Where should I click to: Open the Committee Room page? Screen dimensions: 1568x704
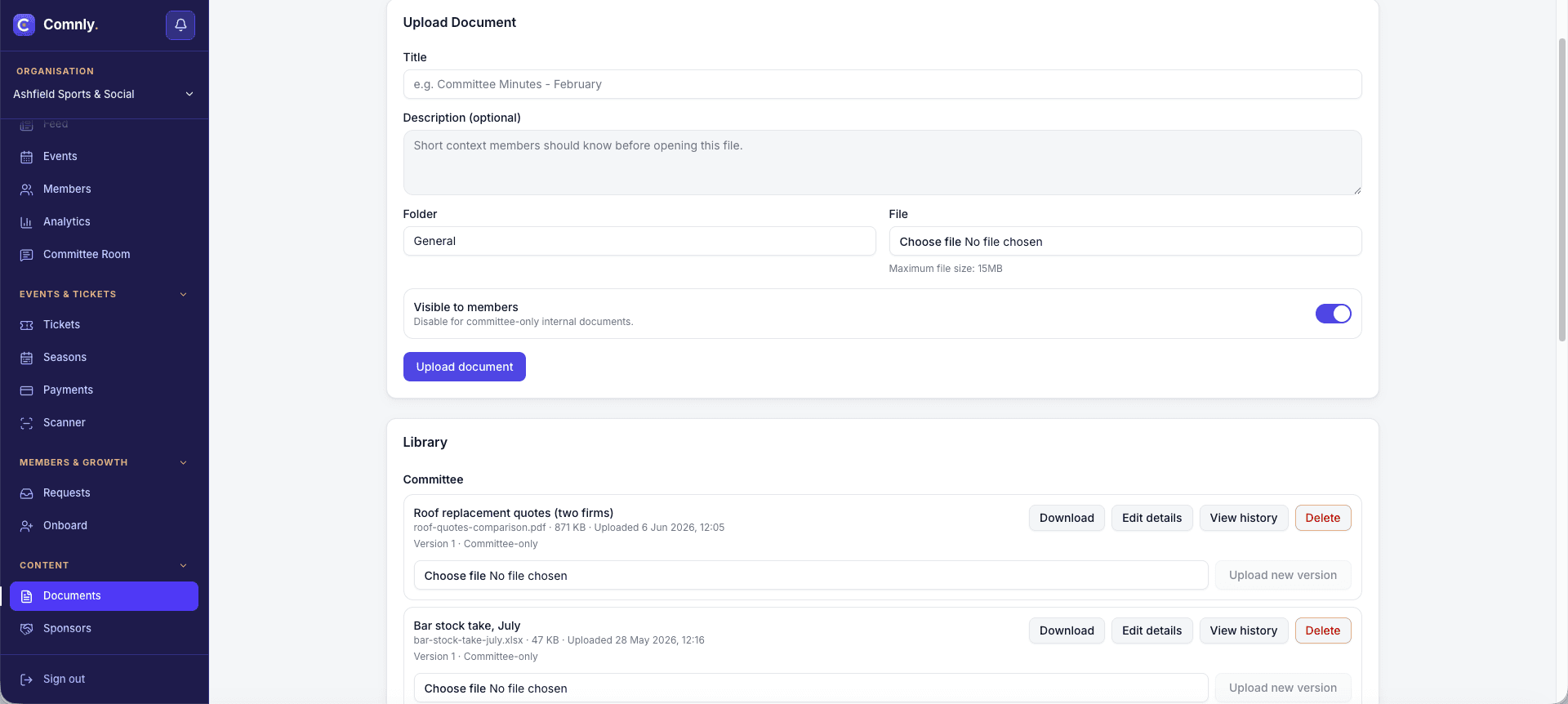point(104,255)
